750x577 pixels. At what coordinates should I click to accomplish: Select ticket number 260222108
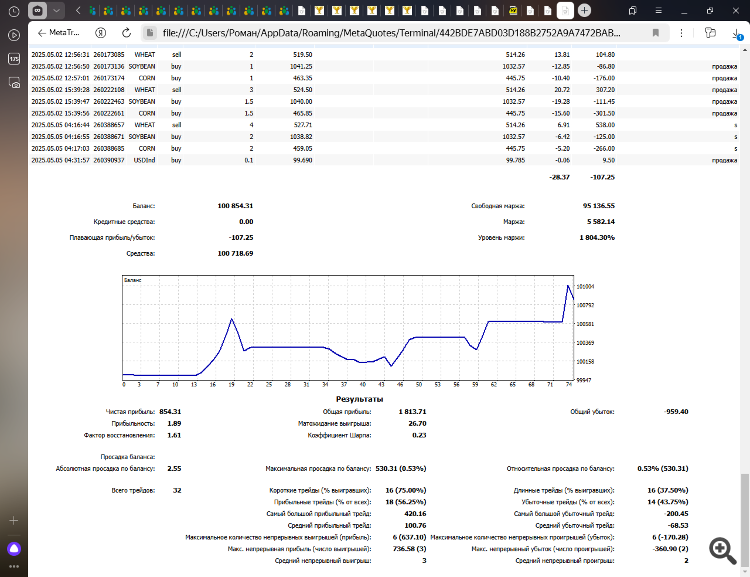pyautogui.click(x=109, y=89)
